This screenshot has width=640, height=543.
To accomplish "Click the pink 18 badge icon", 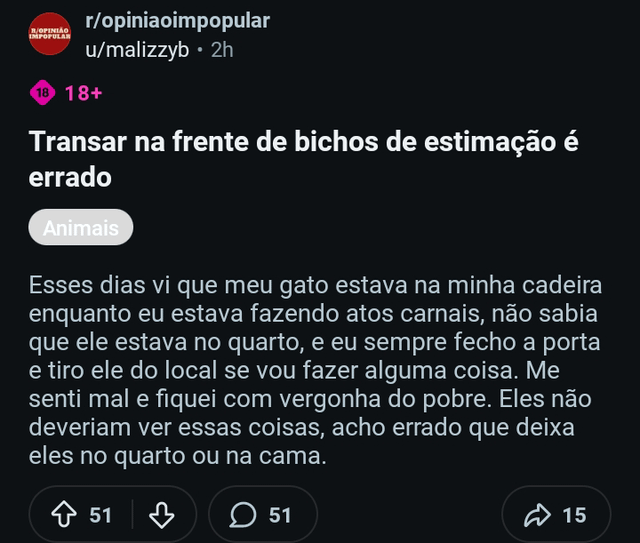I will click(43, 93).
